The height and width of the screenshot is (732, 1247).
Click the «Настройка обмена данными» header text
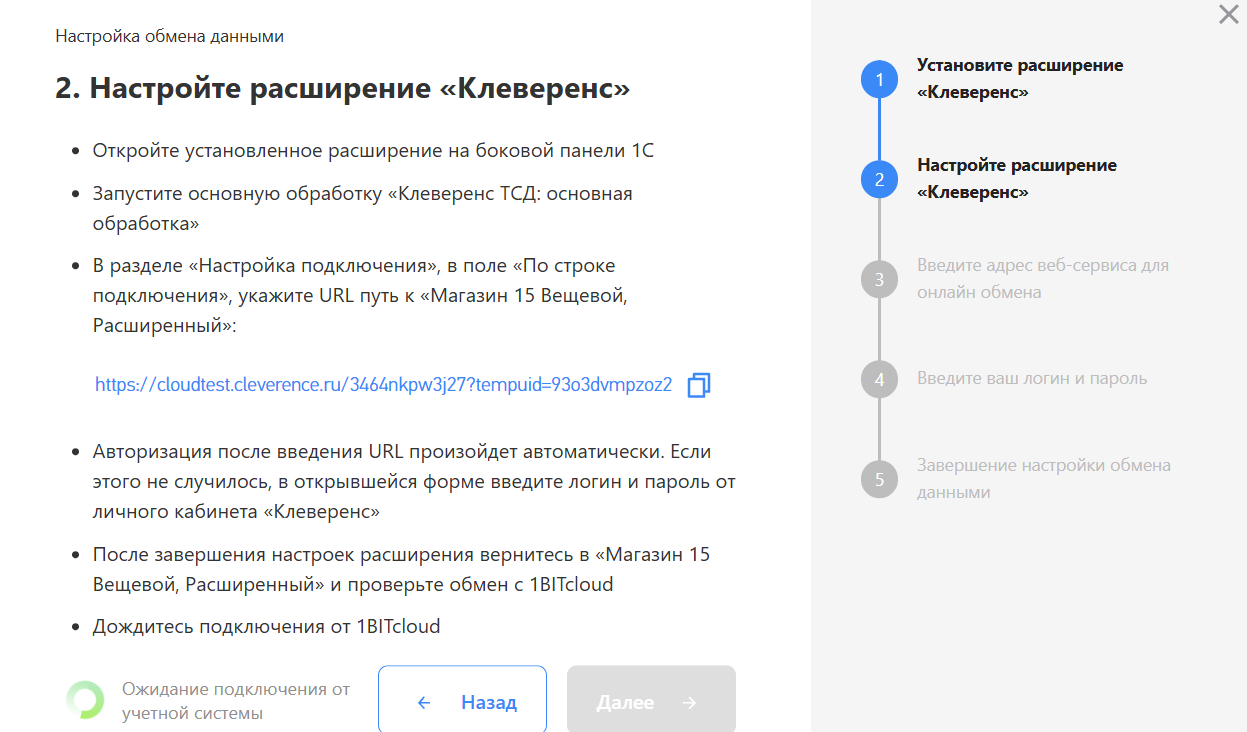(x=170, y=36)
